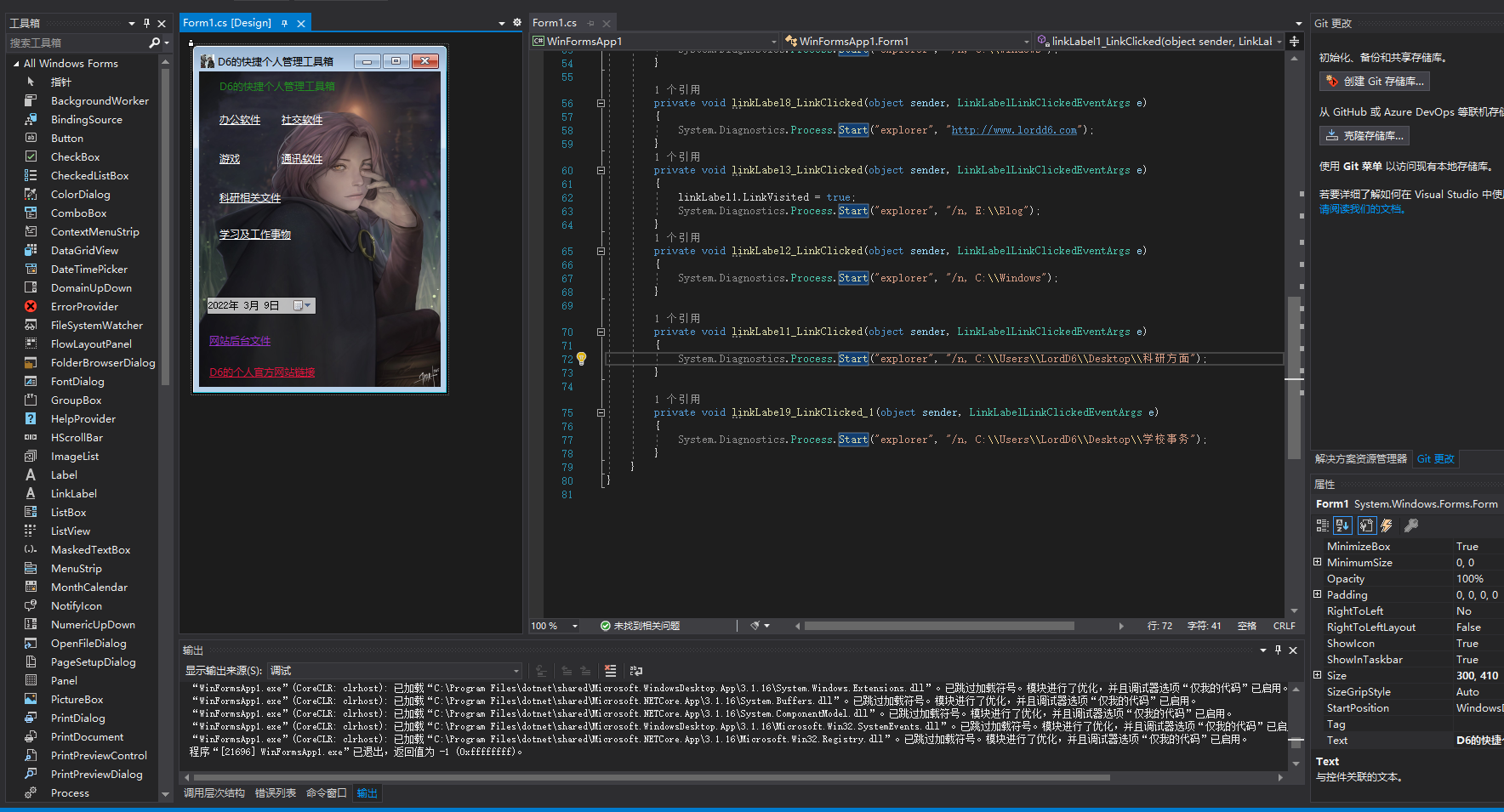Screen dimensions: 1504x812
Task: Switch Properties panel to Events view
Action: tap(1385, 525)
